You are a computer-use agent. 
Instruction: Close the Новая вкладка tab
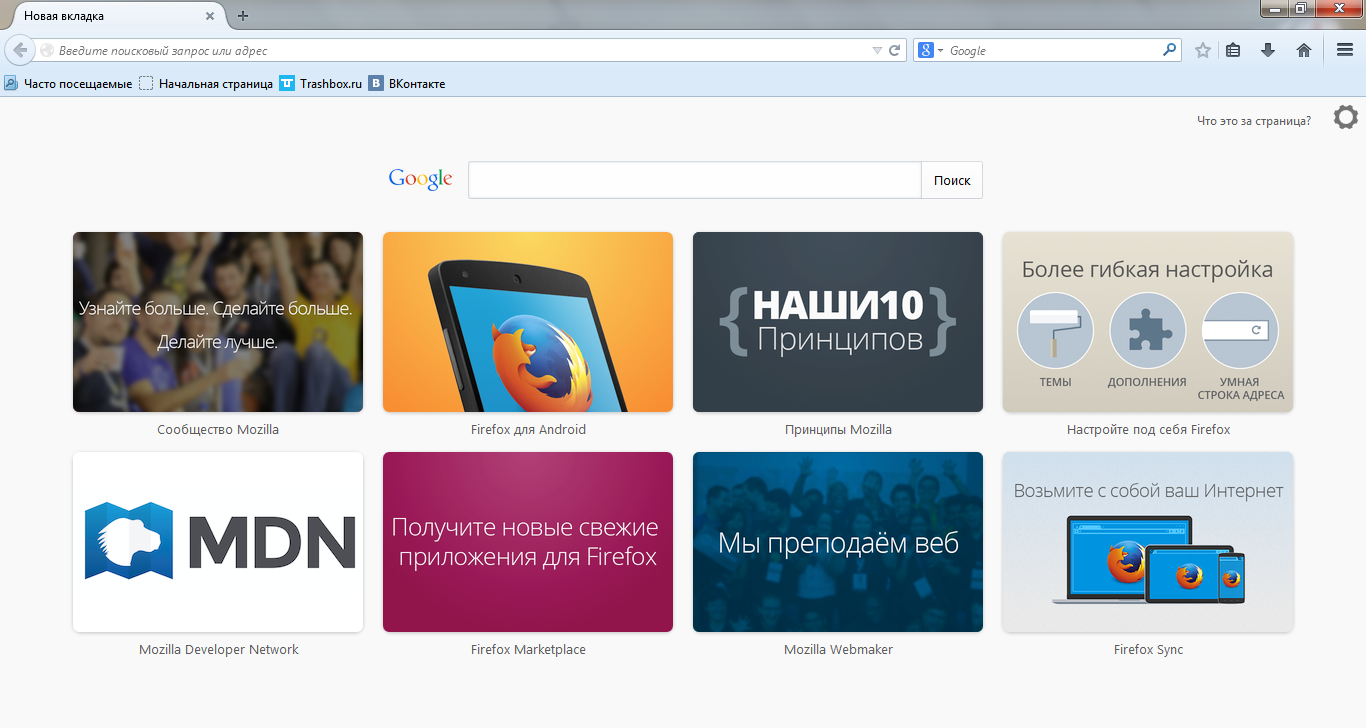coord(210,16)
